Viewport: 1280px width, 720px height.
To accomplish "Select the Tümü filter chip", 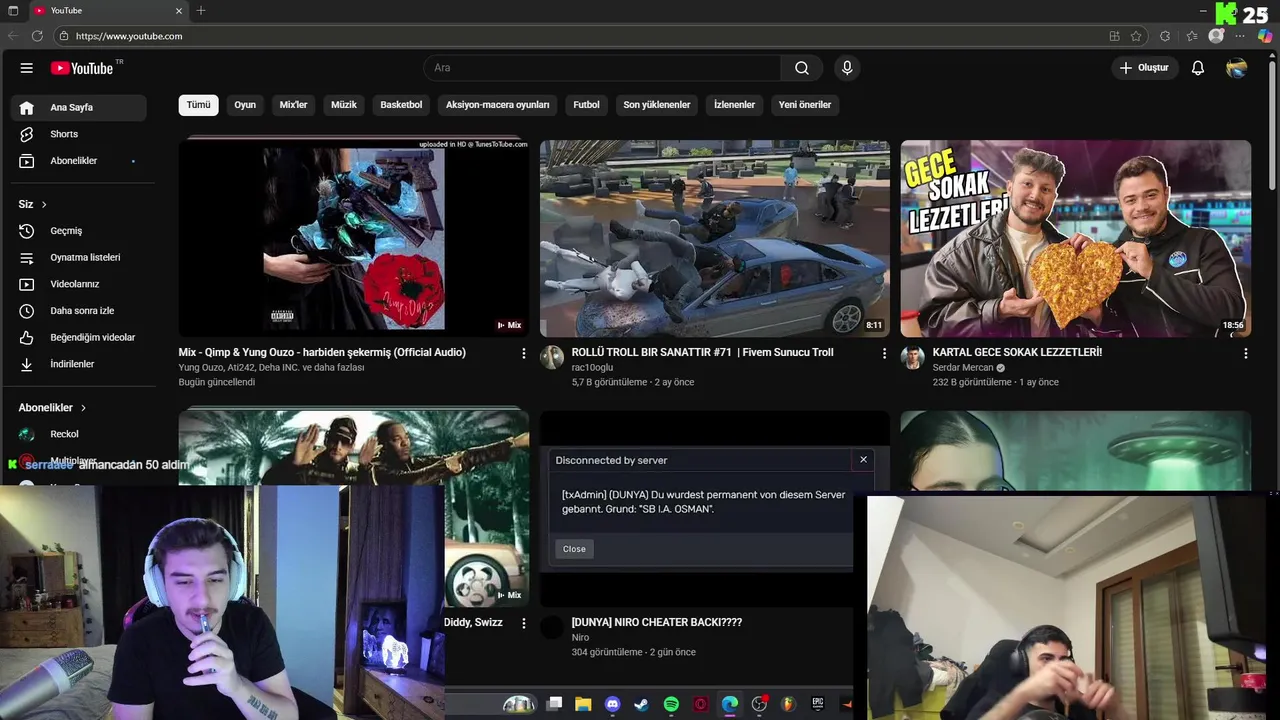I will [198, 105].
